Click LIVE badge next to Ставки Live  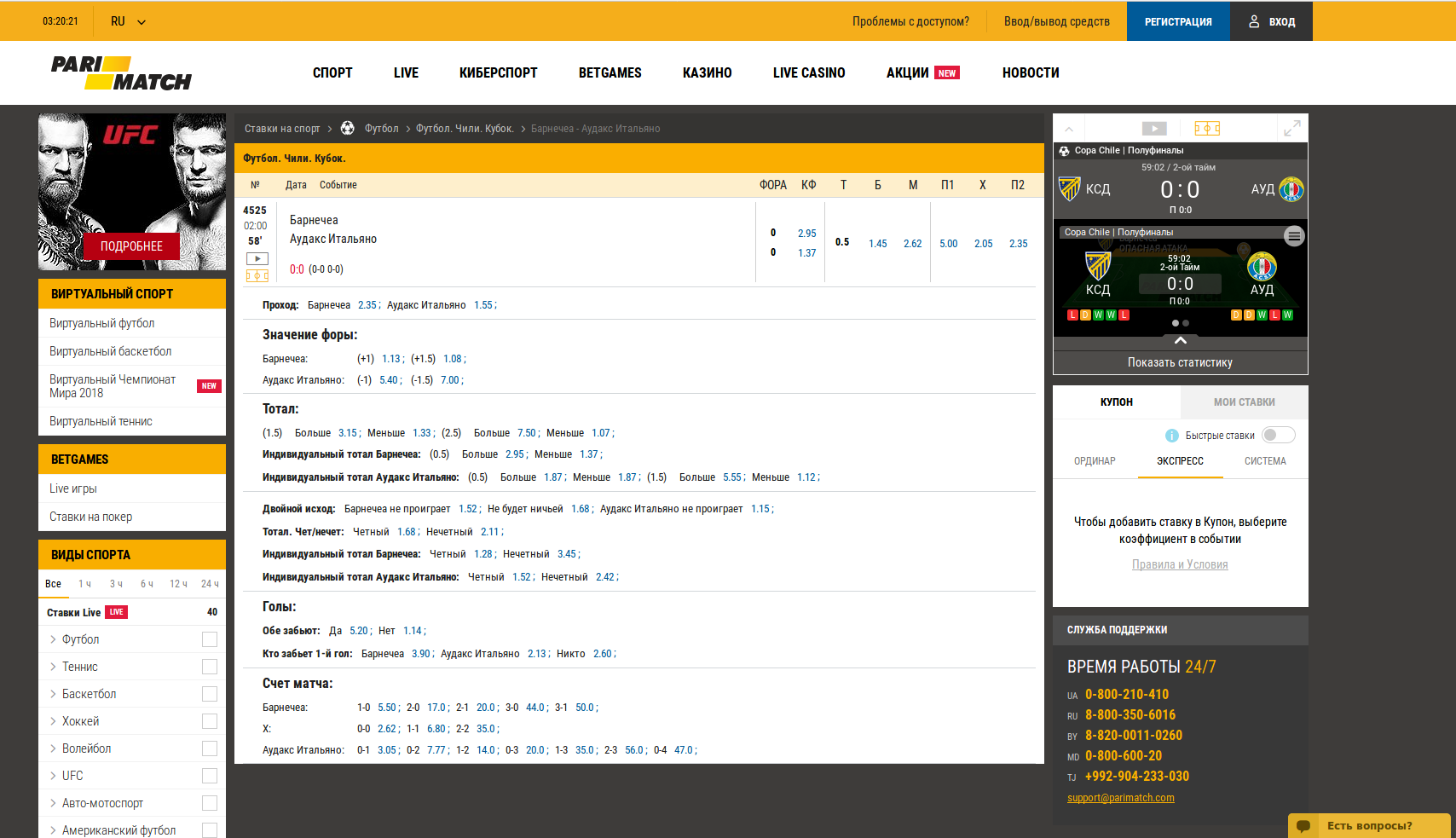click(x=117, y=612)
